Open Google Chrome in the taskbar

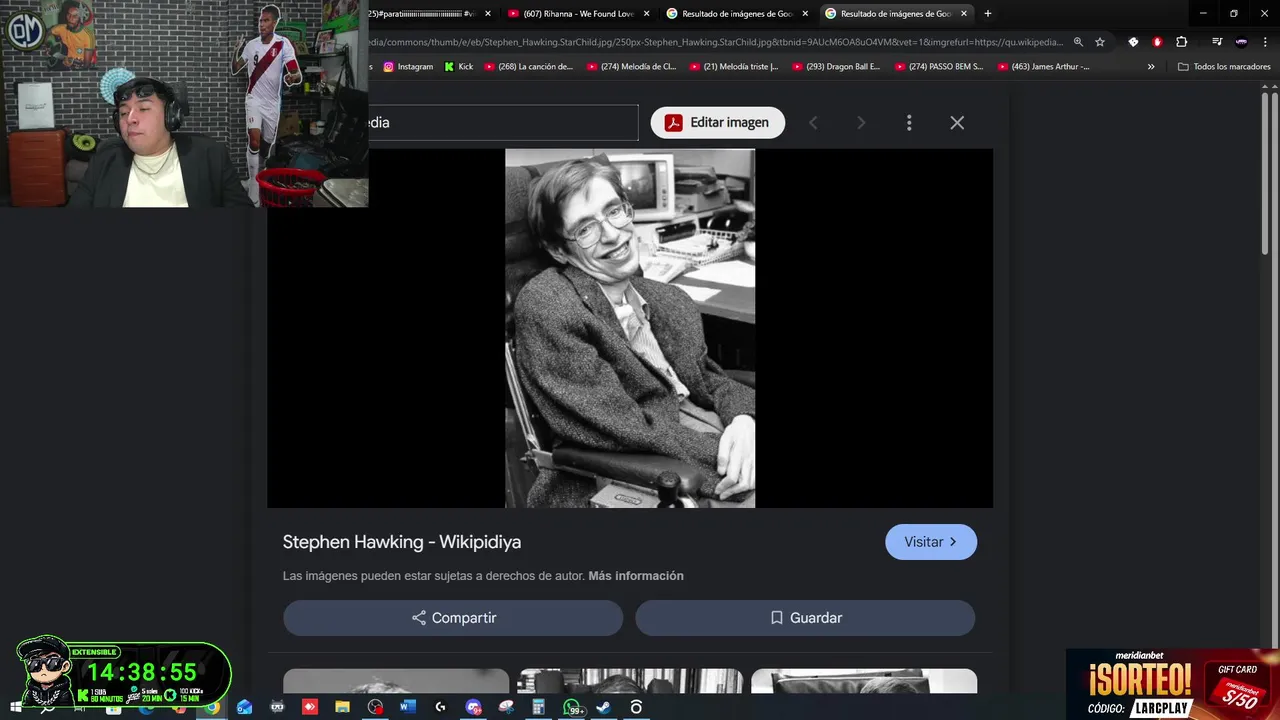212,707
